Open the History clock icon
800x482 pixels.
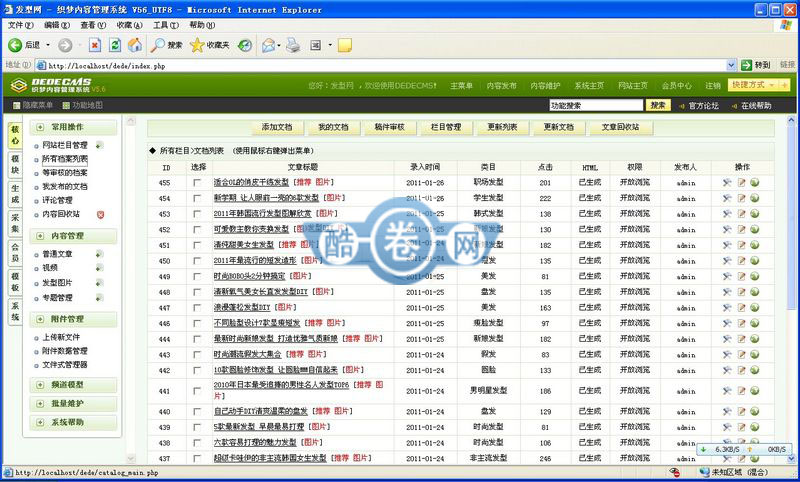pyautogui.click(x=245, y=45)
